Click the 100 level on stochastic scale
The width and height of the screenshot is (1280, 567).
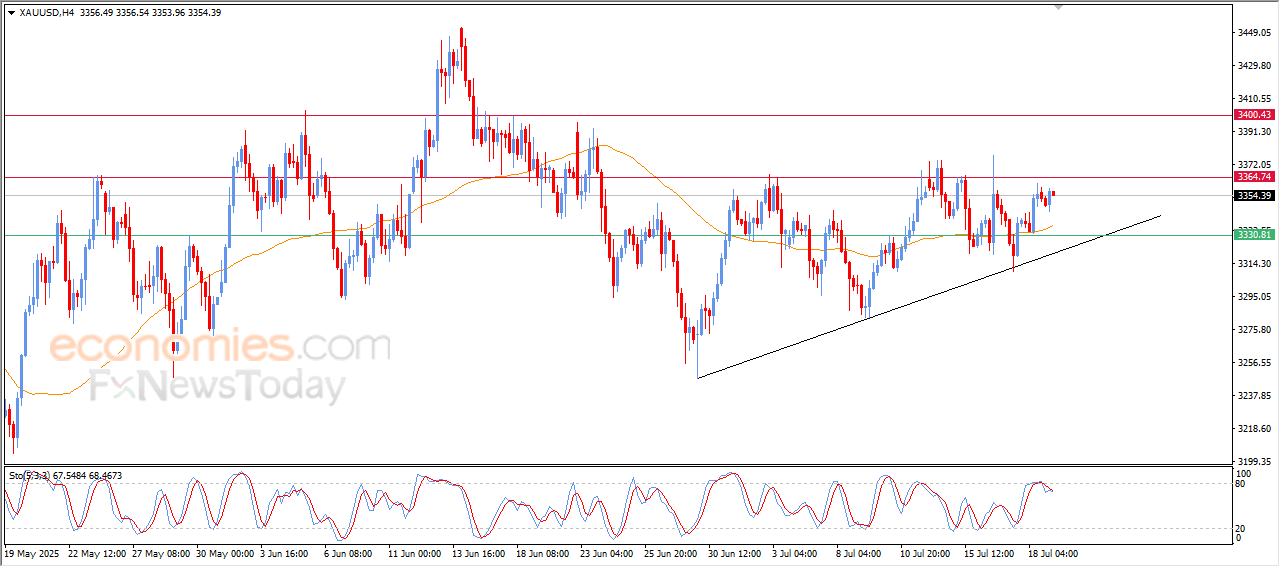pos(1244,473)
